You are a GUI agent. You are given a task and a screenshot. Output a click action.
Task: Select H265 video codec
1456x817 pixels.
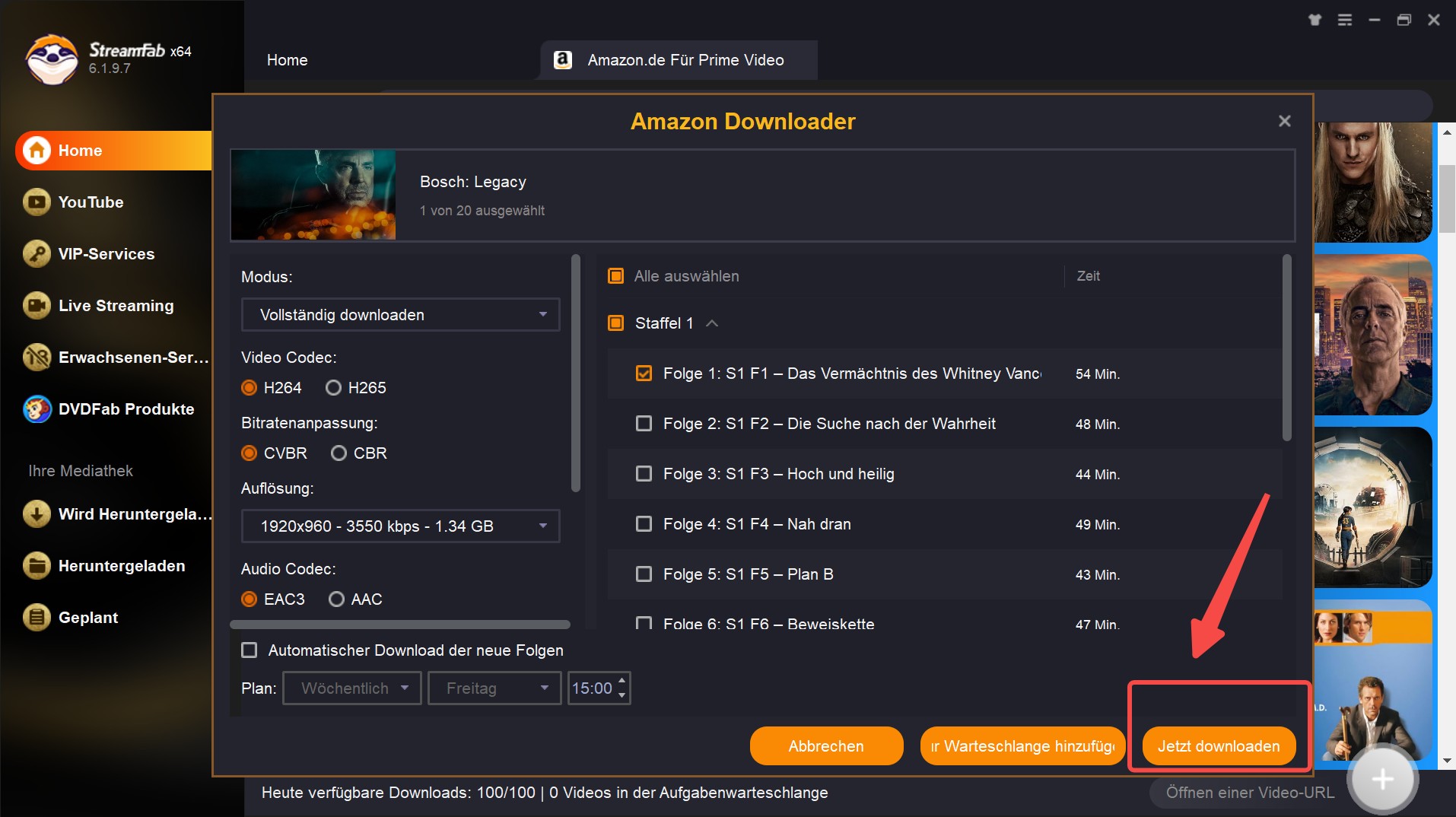333,388
